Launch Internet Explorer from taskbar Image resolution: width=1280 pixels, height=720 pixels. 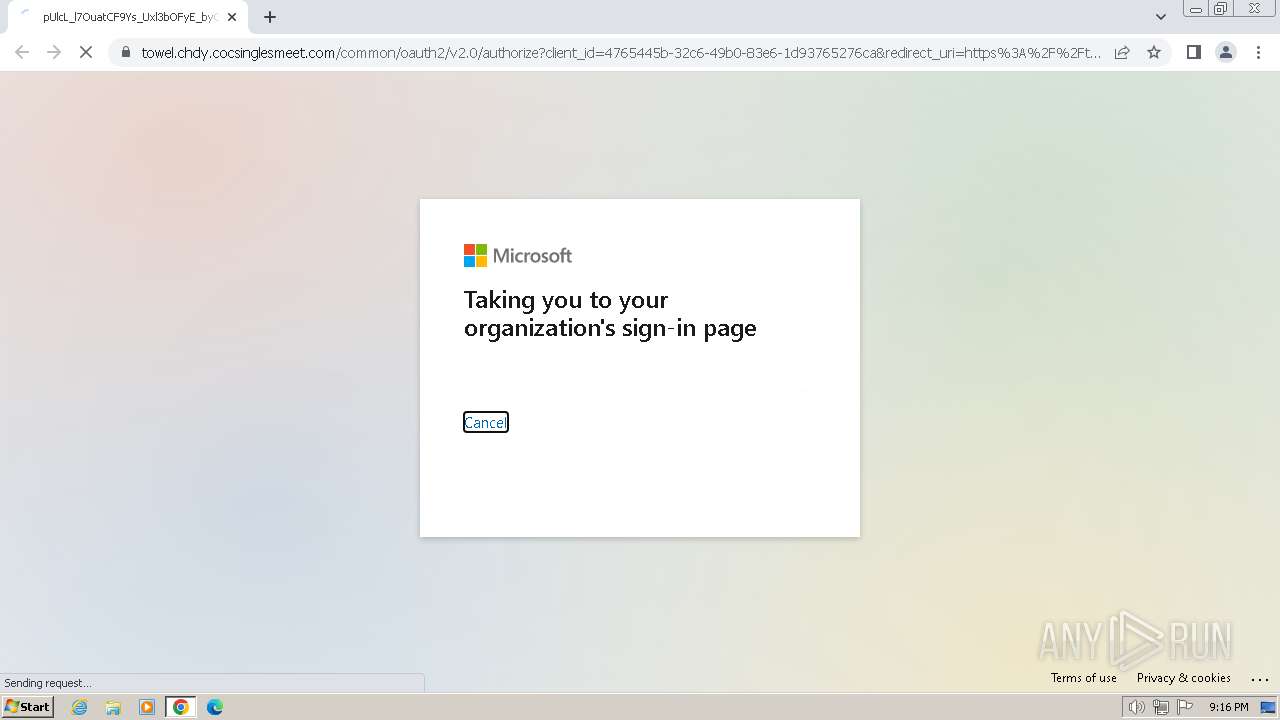click(80, 707)
